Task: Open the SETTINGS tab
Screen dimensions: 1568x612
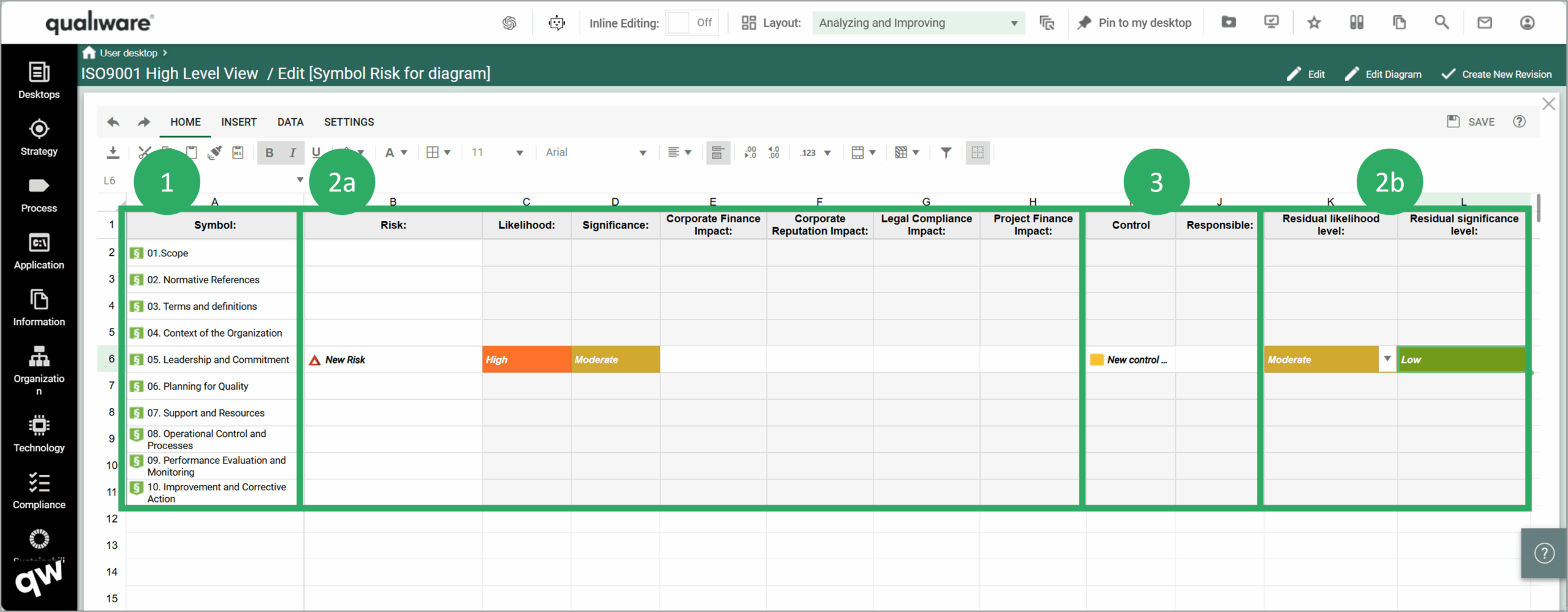Action: (349, 122)
